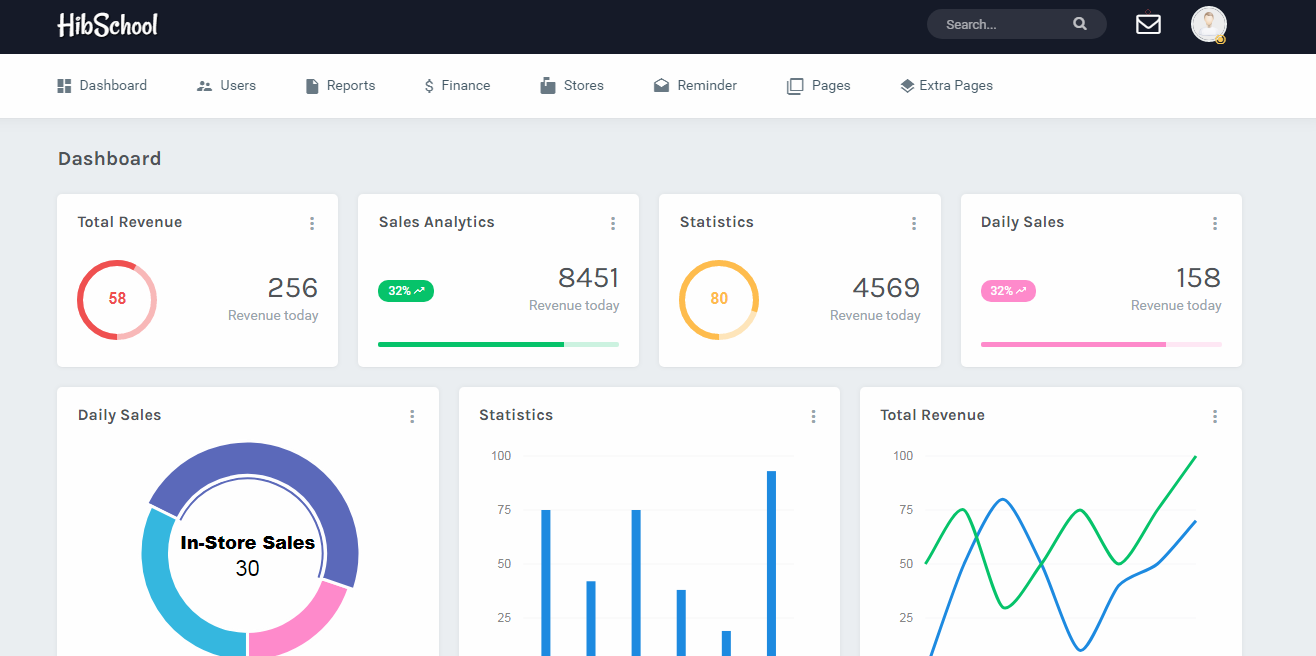
Task: Open Reports via its document icon
Action: tap(310, 85)
